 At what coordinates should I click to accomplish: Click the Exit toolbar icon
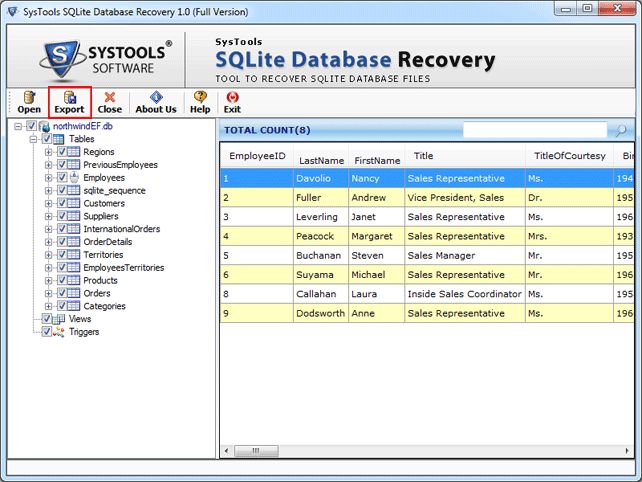click(x=232, y=101)
